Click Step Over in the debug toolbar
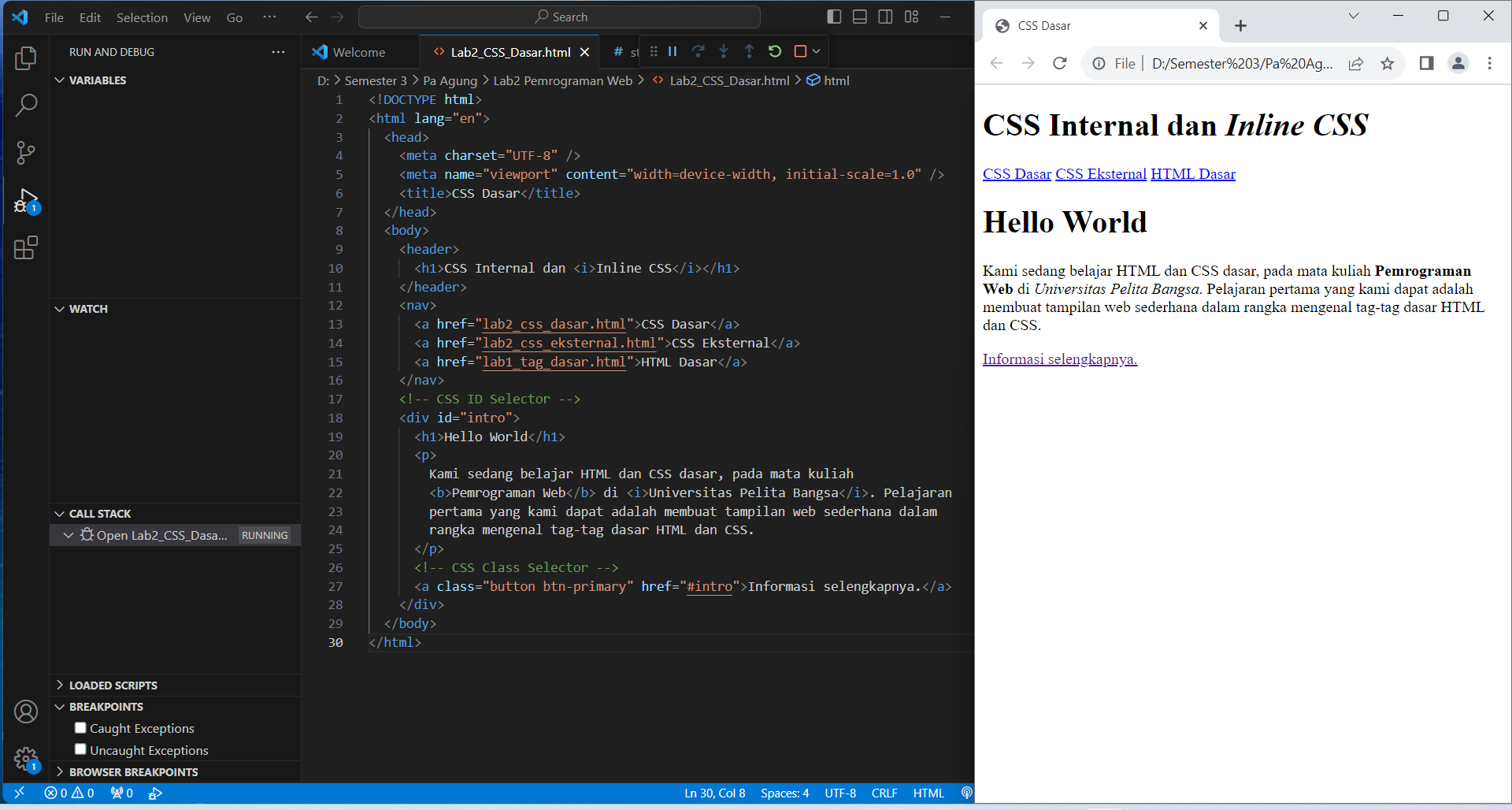Image resolution: width=1512 pixels, height=810 pixels. point(698,51)
